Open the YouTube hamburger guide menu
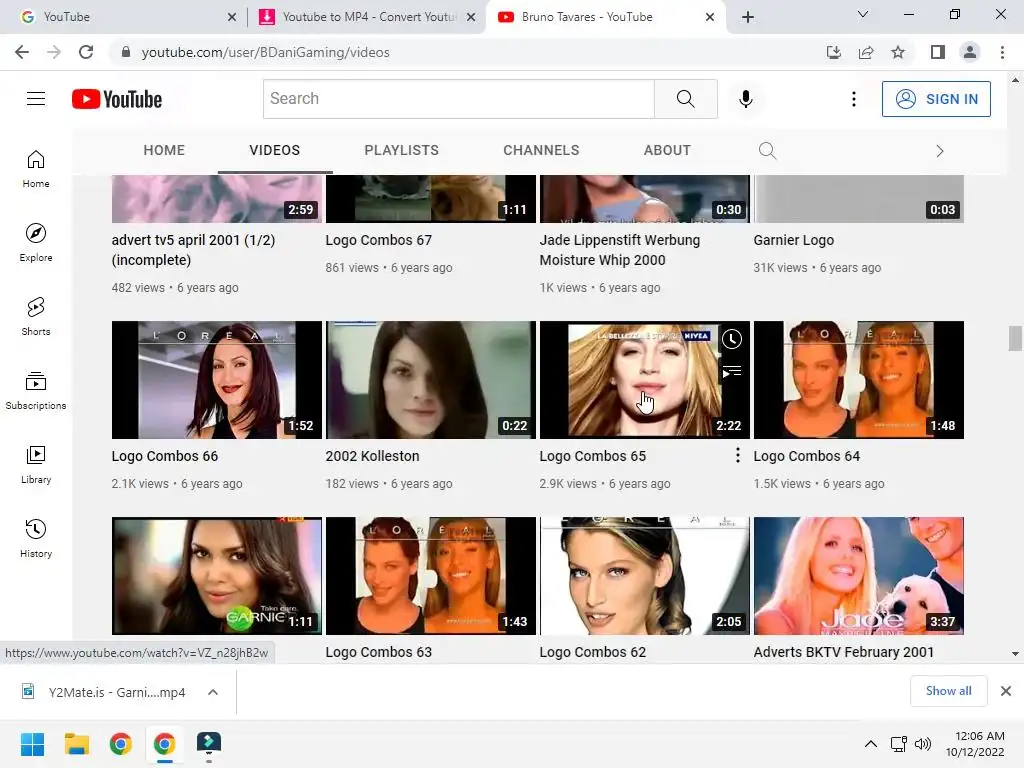 click(36, 99)
